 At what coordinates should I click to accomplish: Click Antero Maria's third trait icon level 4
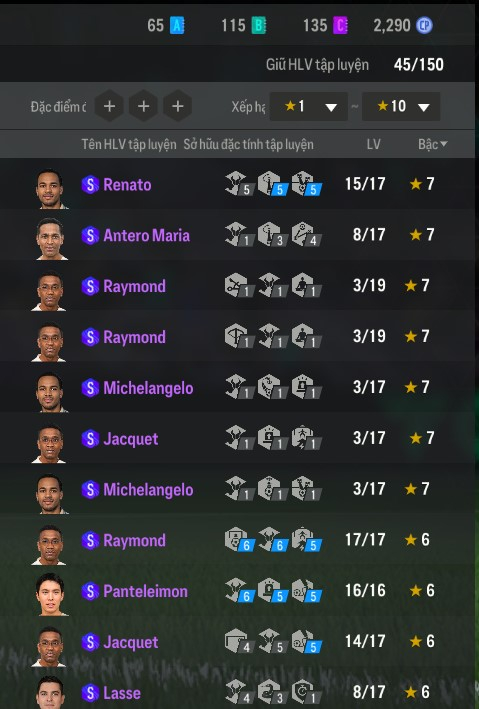[307, 235]
